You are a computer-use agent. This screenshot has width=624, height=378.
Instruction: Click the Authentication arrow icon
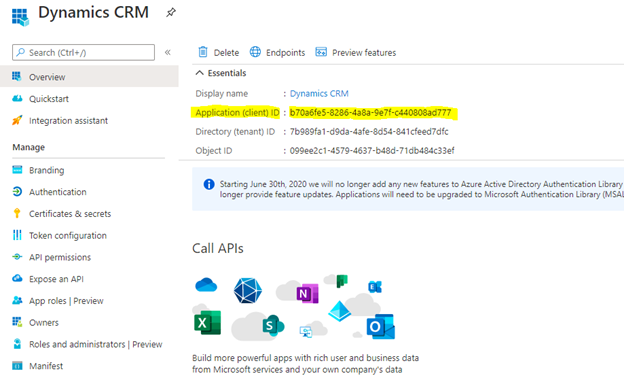17,192
